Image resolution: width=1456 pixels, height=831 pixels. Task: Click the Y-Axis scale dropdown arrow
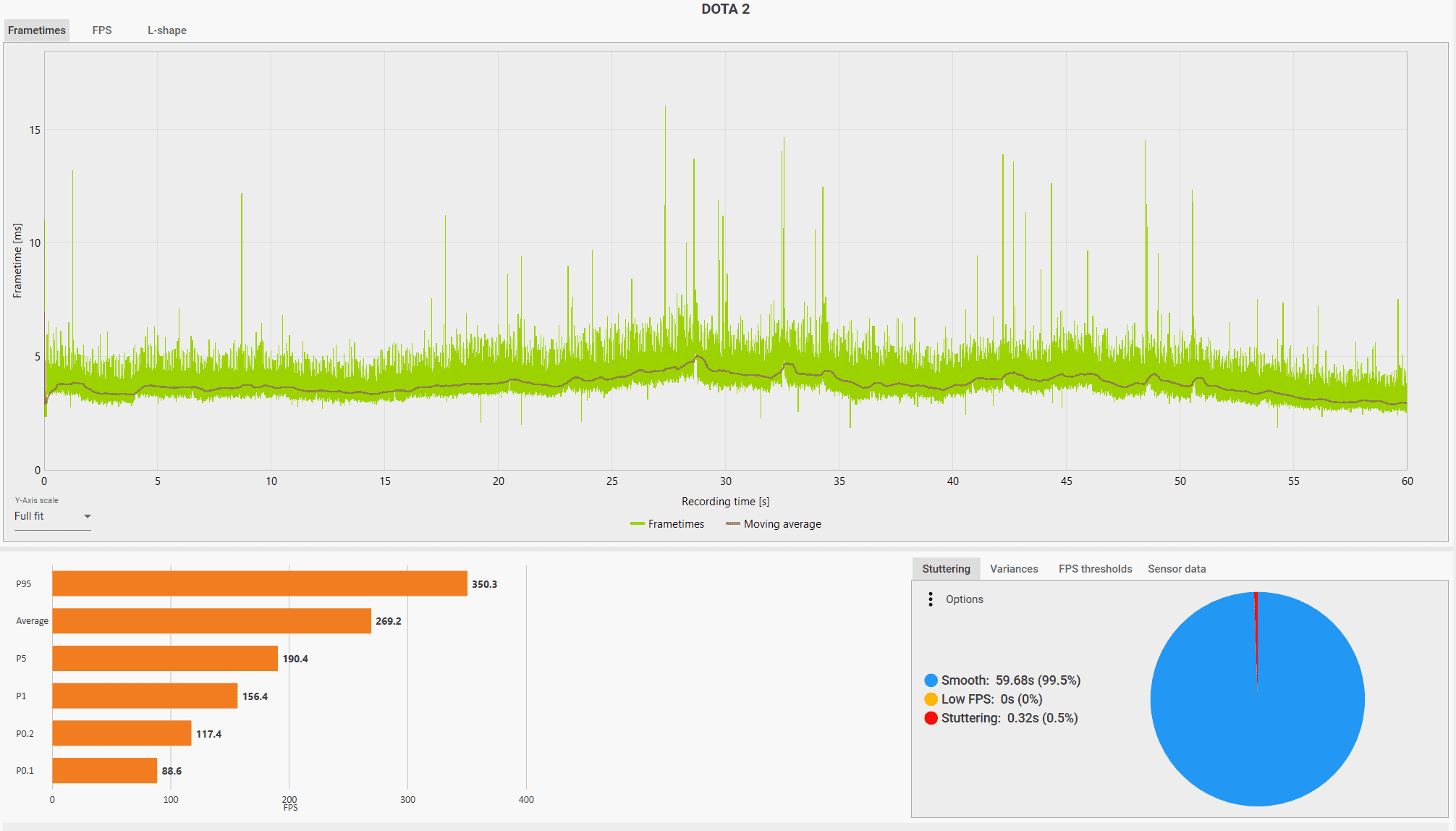[87, 517]
